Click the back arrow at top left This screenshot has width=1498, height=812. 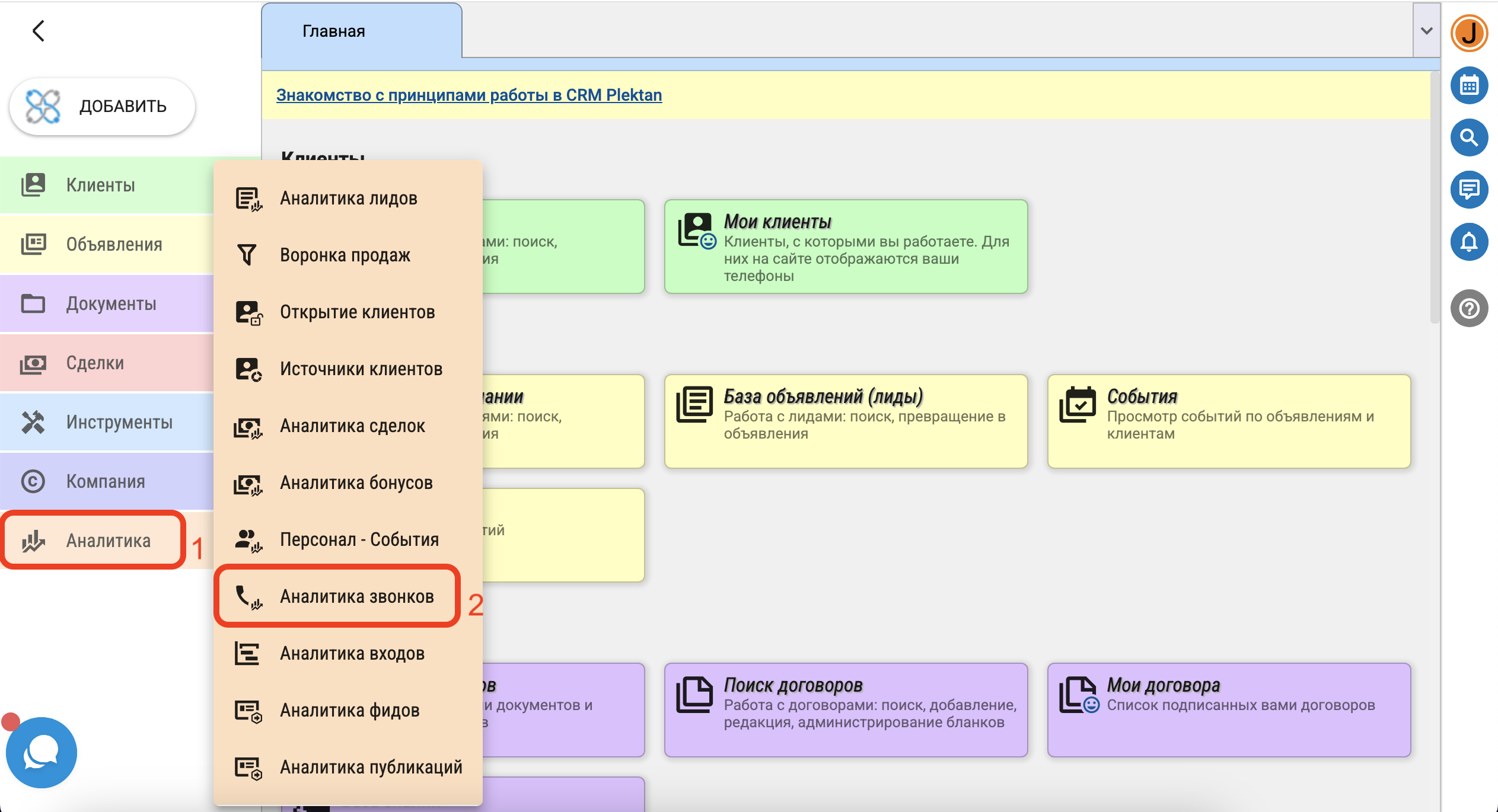(x=39, y=31)
